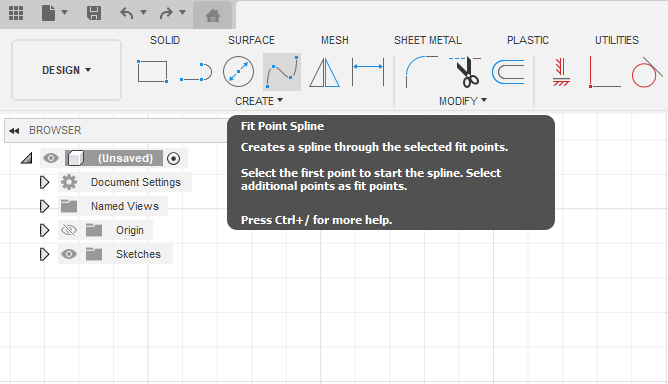Select the Offset tool icon

point(508,72)
